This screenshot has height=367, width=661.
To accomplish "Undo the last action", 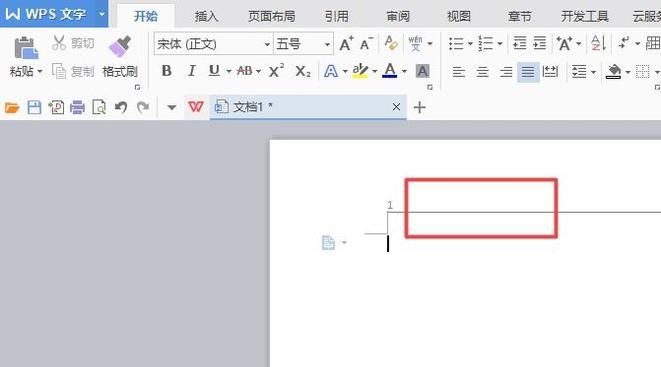I will coord(121,107).
